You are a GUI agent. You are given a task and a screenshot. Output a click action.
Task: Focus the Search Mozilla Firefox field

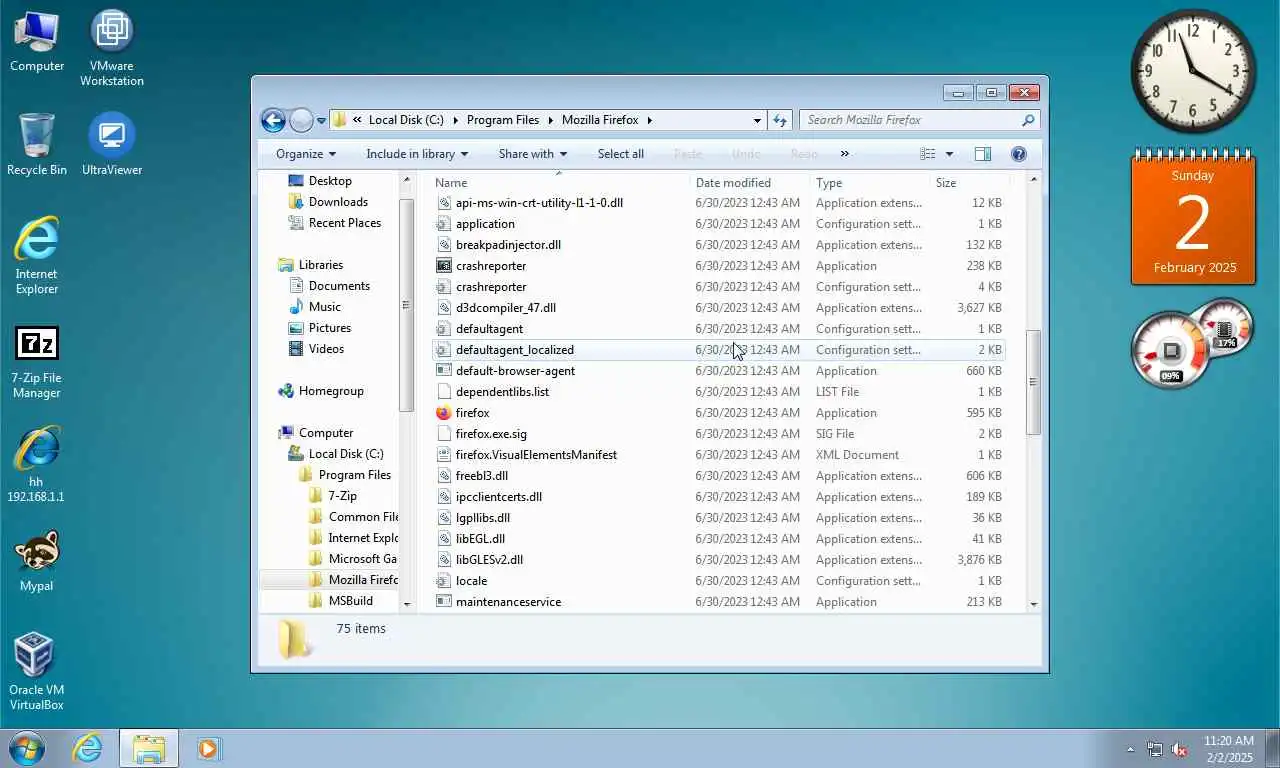[919, 120]
